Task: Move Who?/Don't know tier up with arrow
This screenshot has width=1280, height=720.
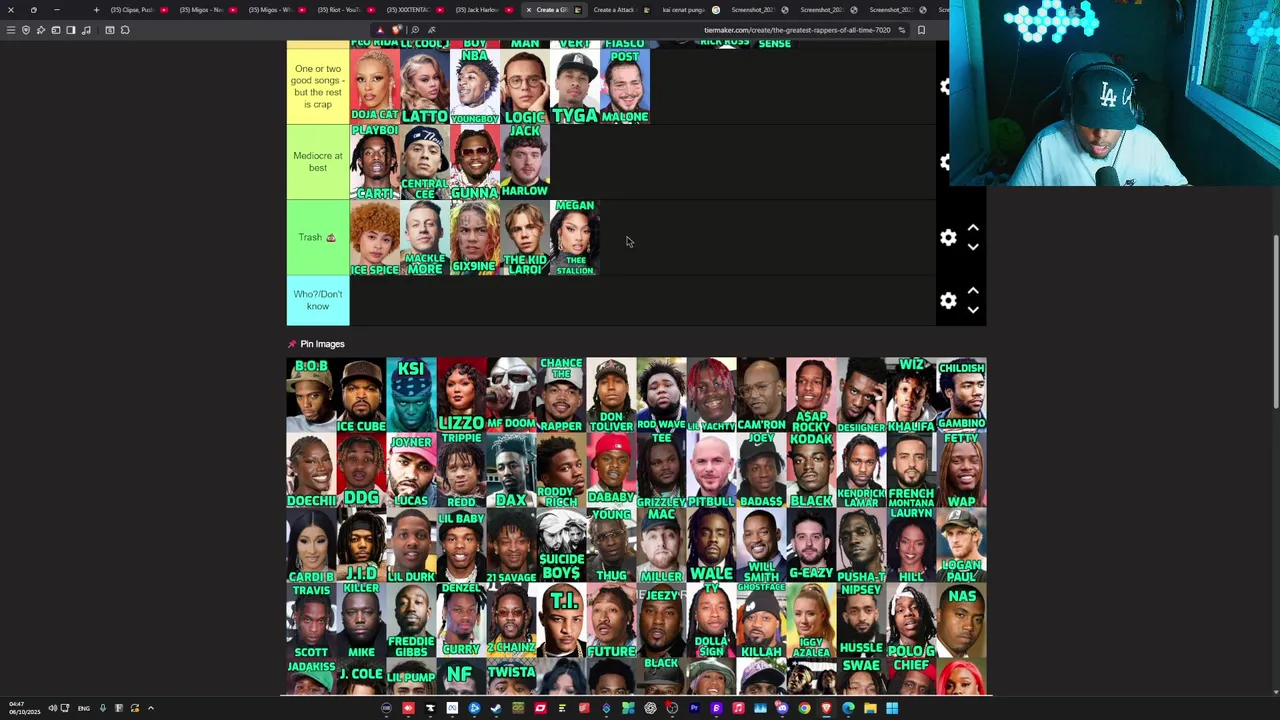Action: click(x=973, y=291)
